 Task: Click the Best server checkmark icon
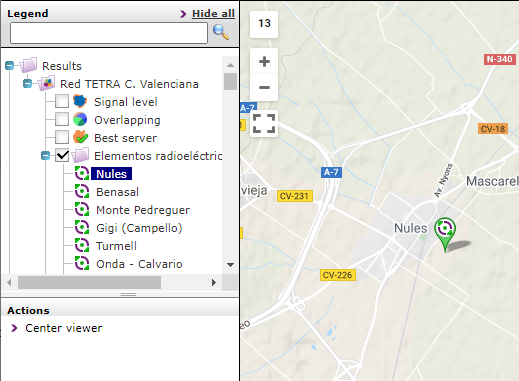point(80,137)
